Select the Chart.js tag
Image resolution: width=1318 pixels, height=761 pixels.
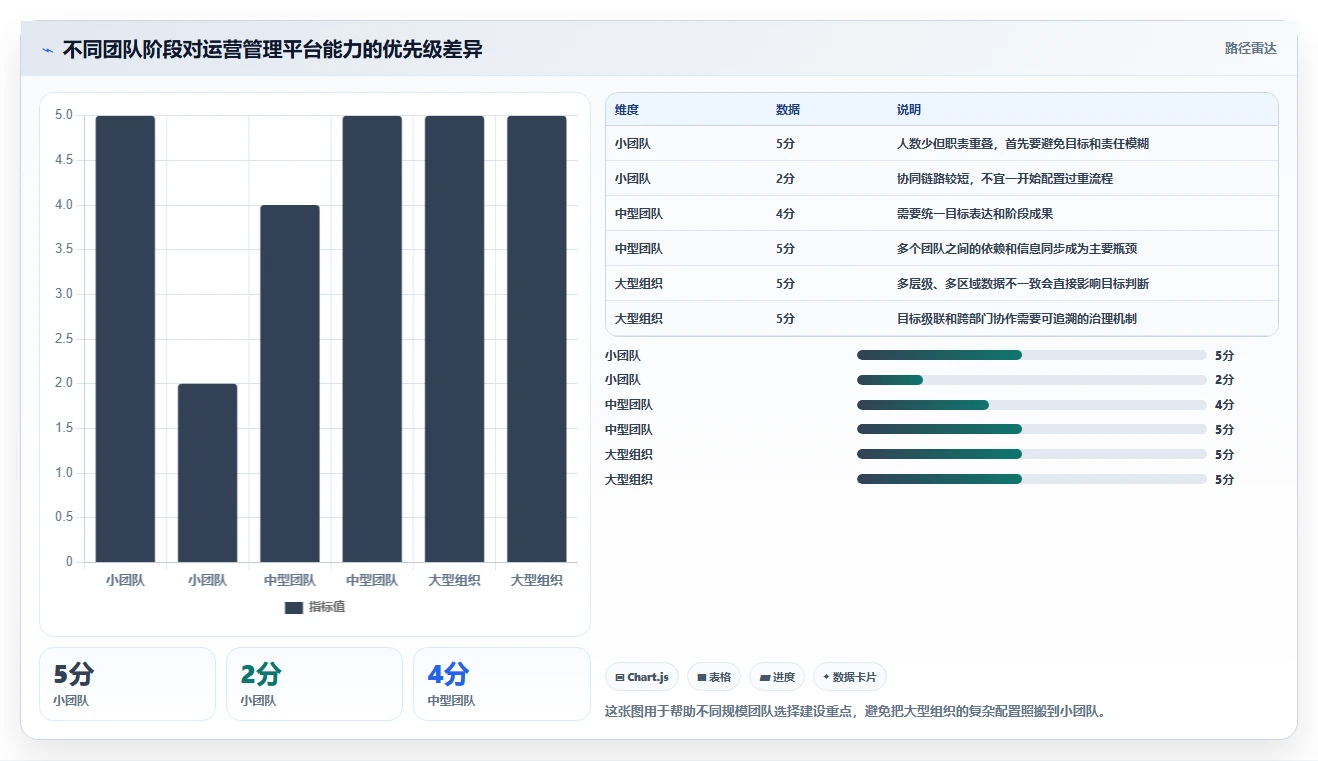point(642,677)
